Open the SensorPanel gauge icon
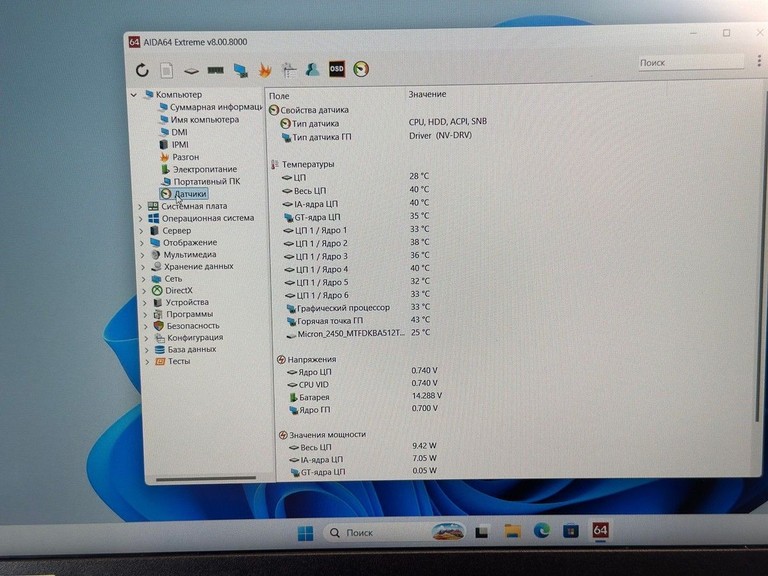The image size is (768, 576). 361,69
